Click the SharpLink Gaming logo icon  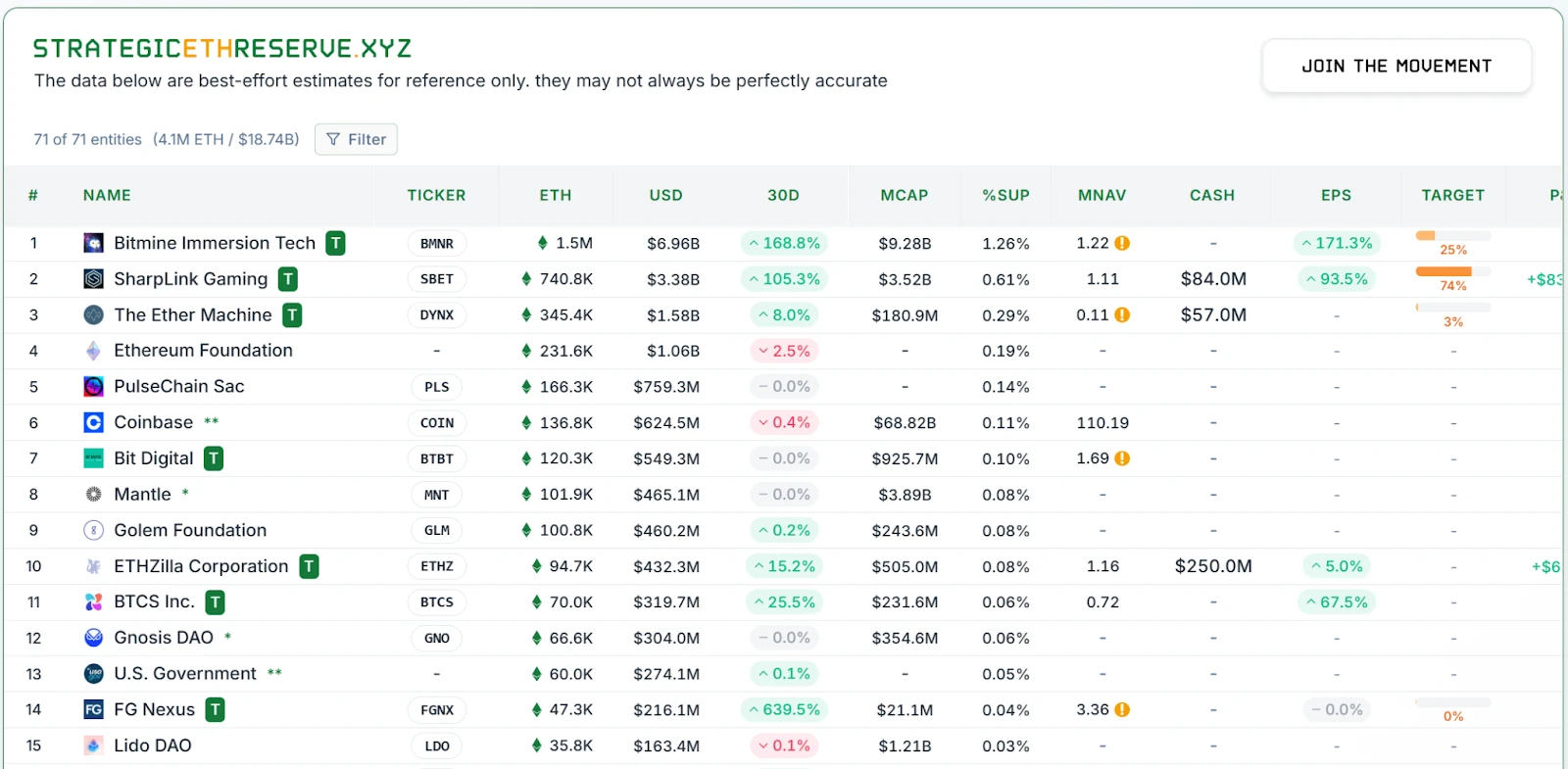pyautogui.click(x=93, y=279)
